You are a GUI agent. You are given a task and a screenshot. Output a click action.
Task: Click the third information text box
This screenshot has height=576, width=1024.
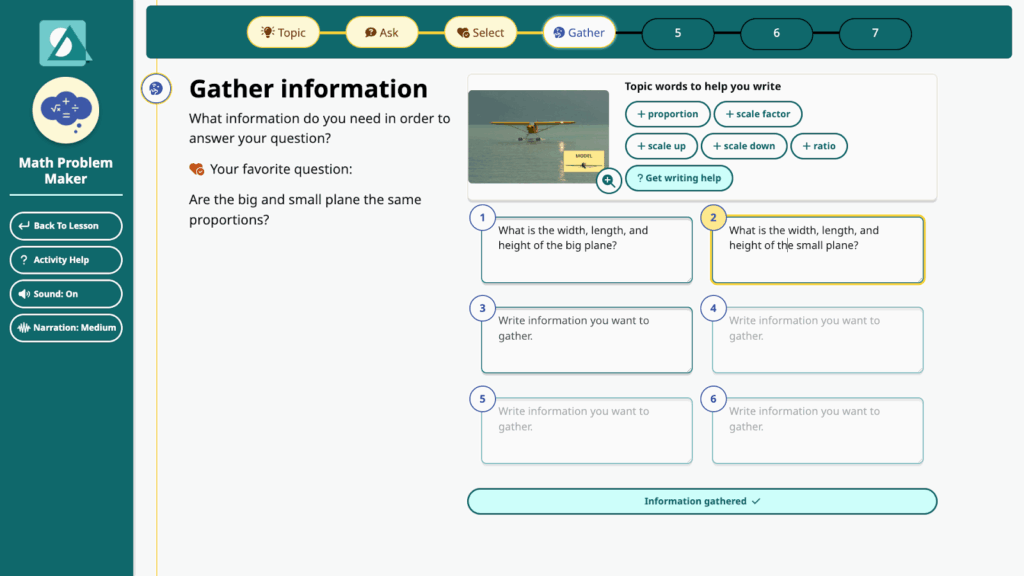(x=586, y=340)
